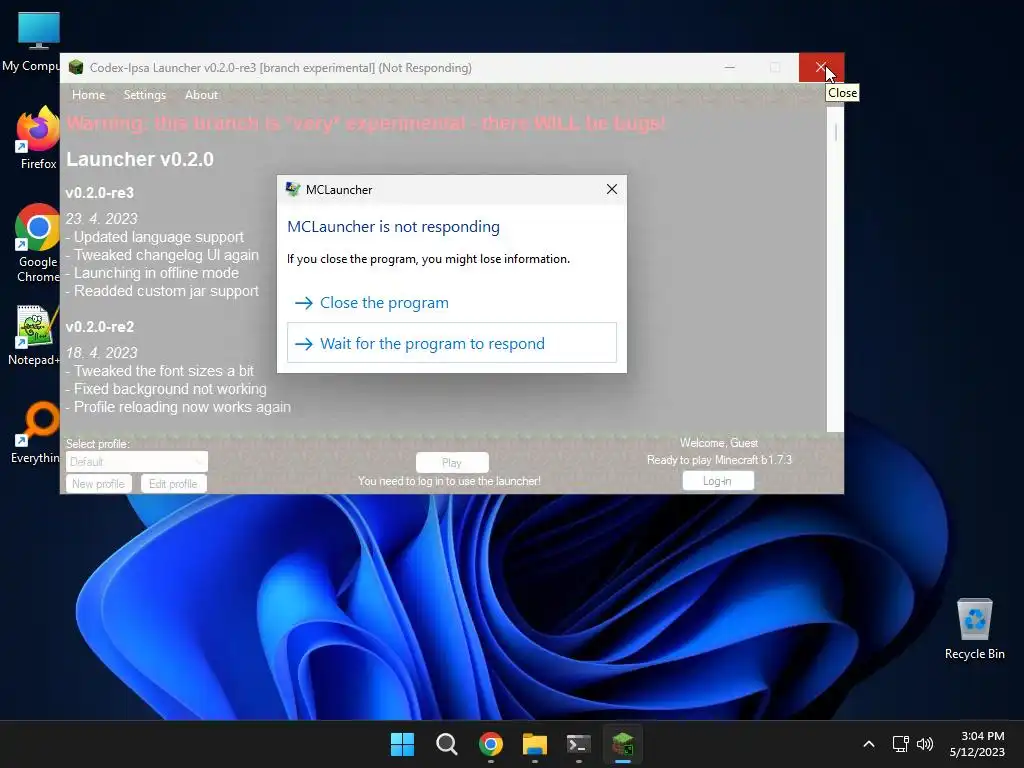This screenshot has width=1024, height=768.
Task: Open the Google Chrome desktop shortcut
Action: pos(38,242)
